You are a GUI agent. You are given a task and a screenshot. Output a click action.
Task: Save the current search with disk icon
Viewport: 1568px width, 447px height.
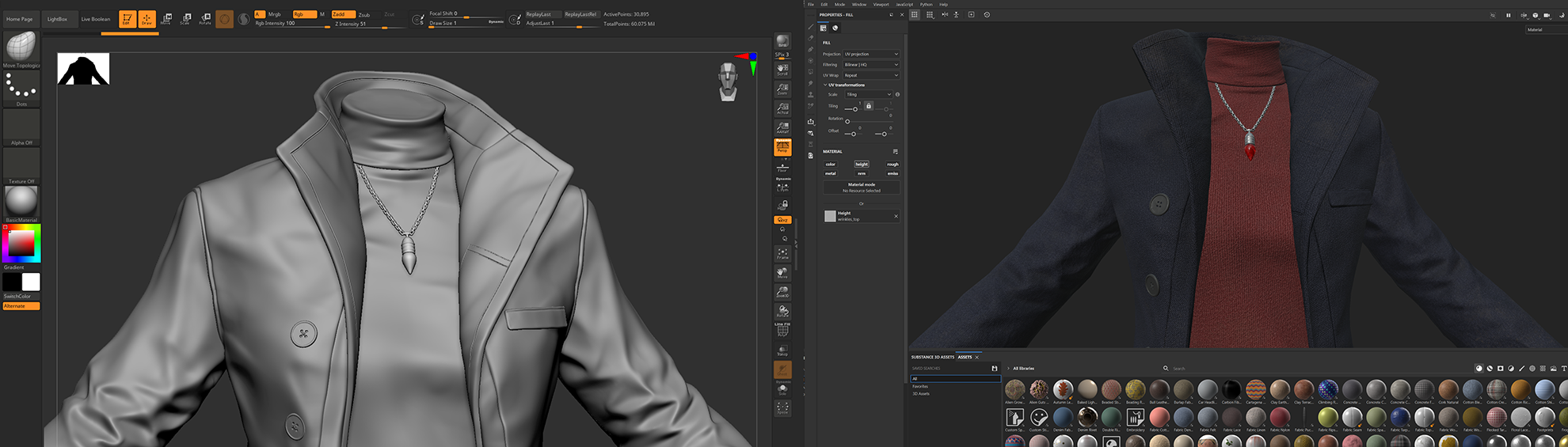coord(995,369)
